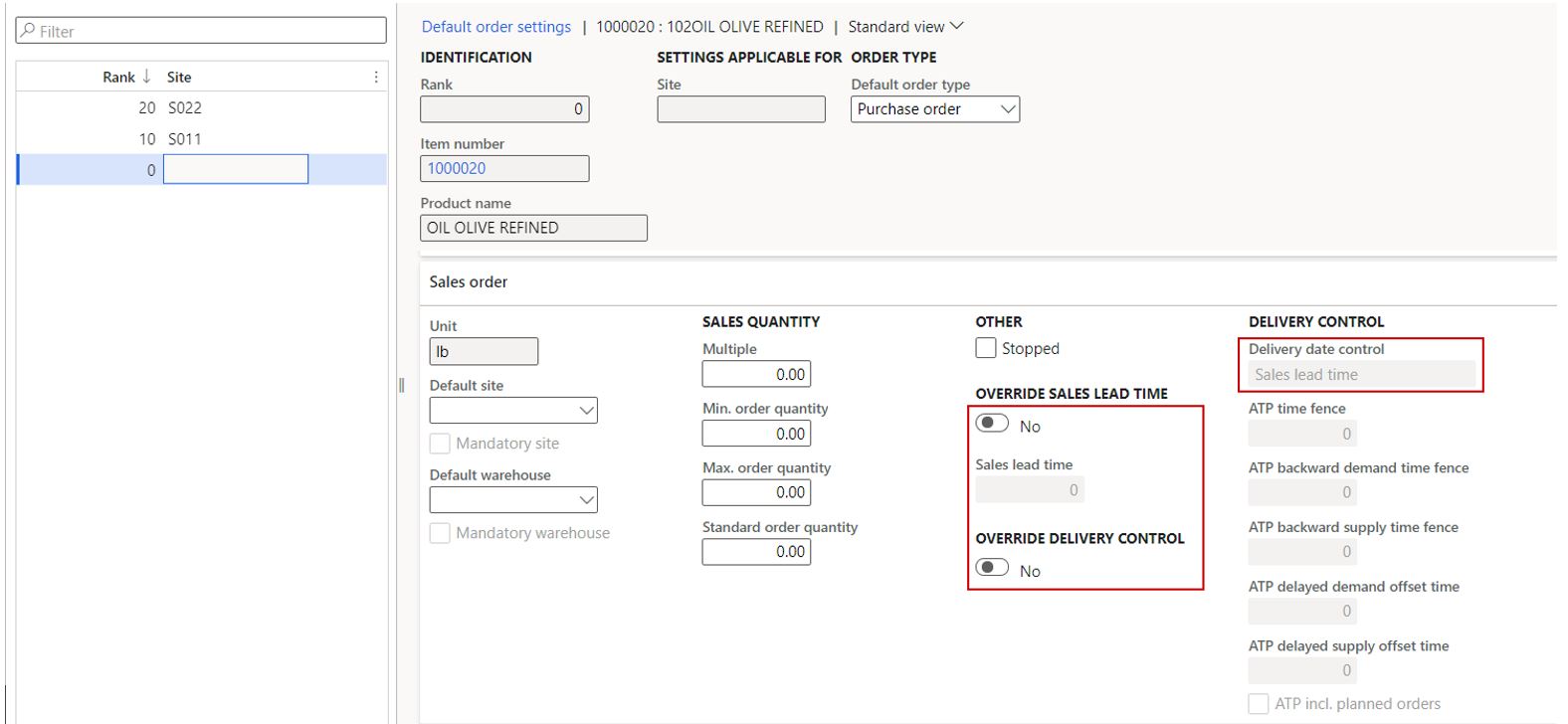
Task: Open the Standard view selector
Action: [905, 27]
